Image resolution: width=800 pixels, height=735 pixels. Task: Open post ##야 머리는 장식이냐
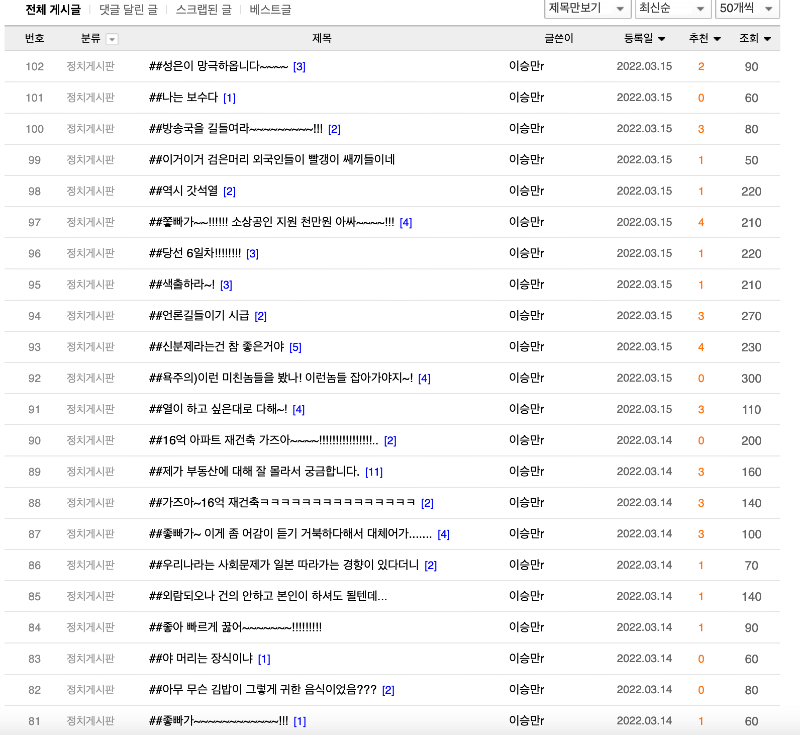200,659
